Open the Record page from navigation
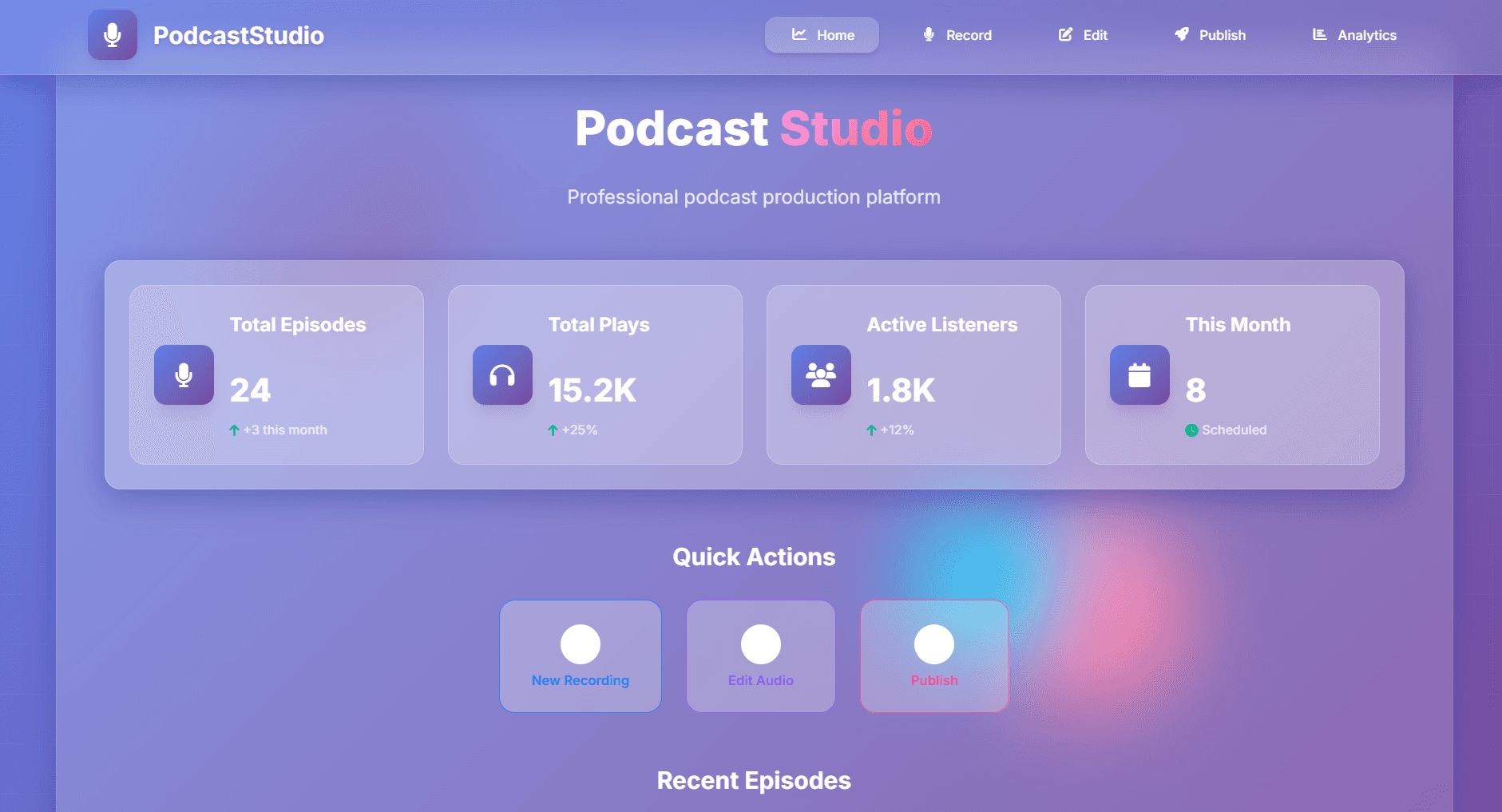Image resolution: width=1502 pixels, height=812 pixels. pos(956,34)
